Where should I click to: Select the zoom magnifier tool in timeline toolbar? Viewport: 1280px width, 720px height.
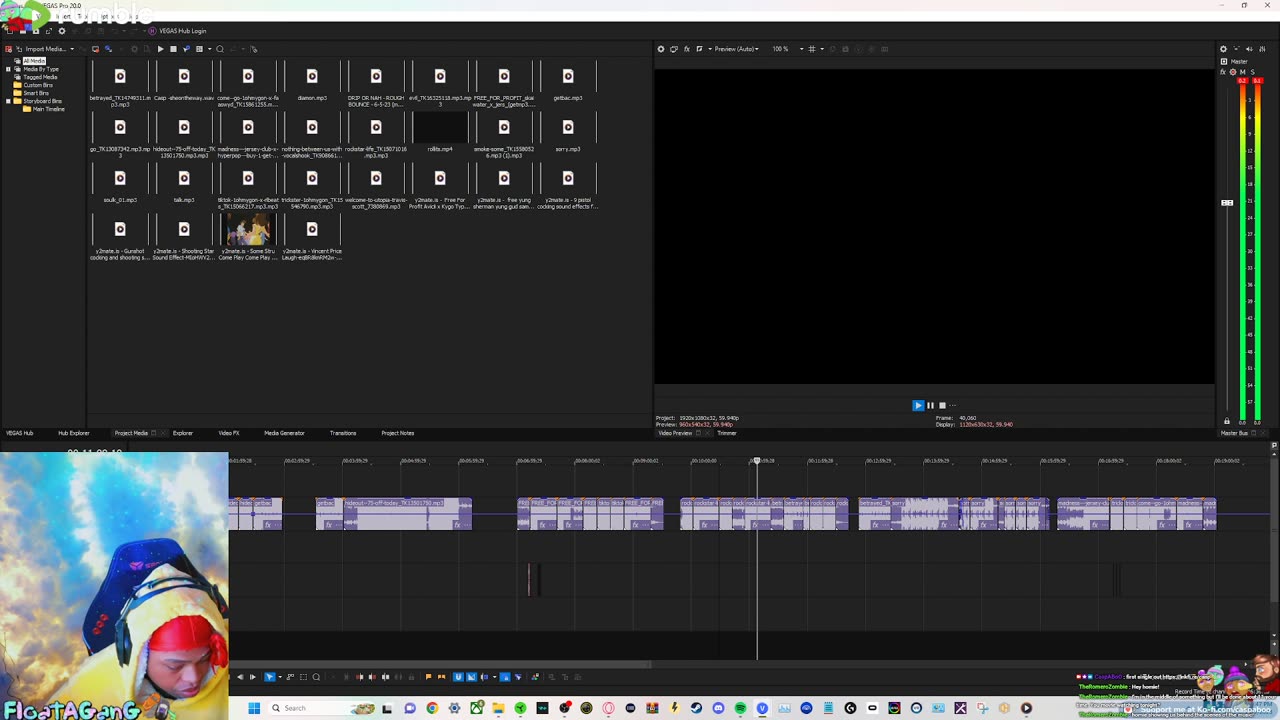[316, 677]
